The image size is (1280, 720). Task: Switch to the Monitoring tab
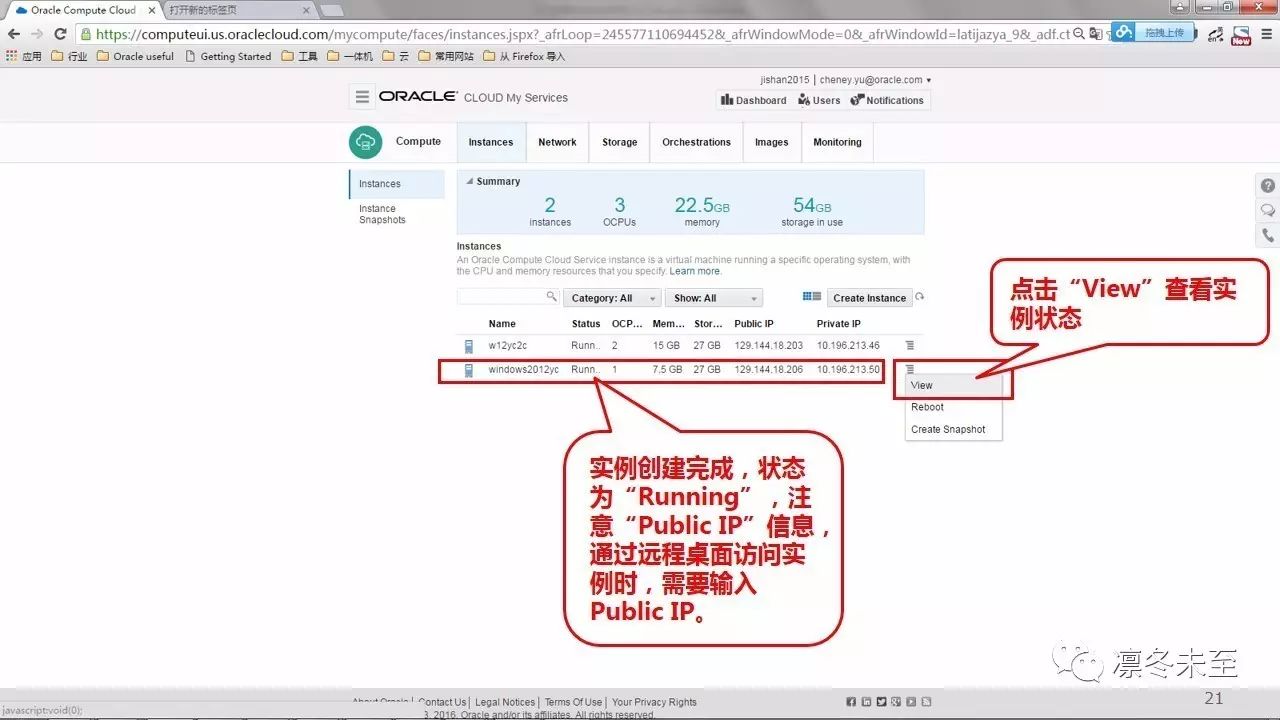click(x=837, y=142)
